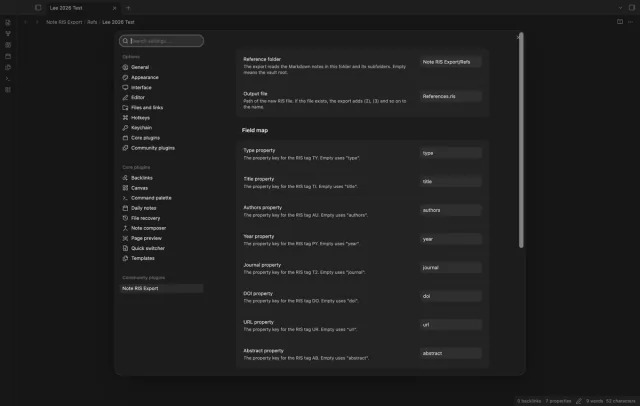Image resolution: width=640 pixels, height=406 pixels.
Task: Edit the Authors property key field
Action: [451, 210]
